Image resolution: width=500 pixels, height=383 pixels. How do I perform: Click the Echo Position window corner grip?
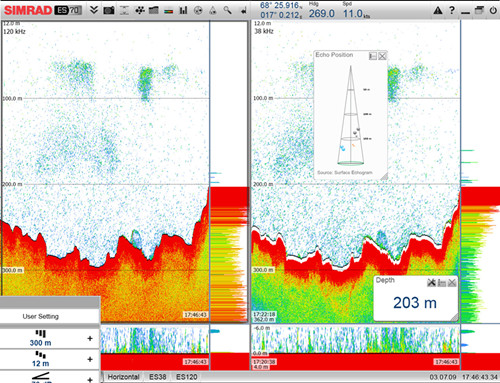(384, 176)
